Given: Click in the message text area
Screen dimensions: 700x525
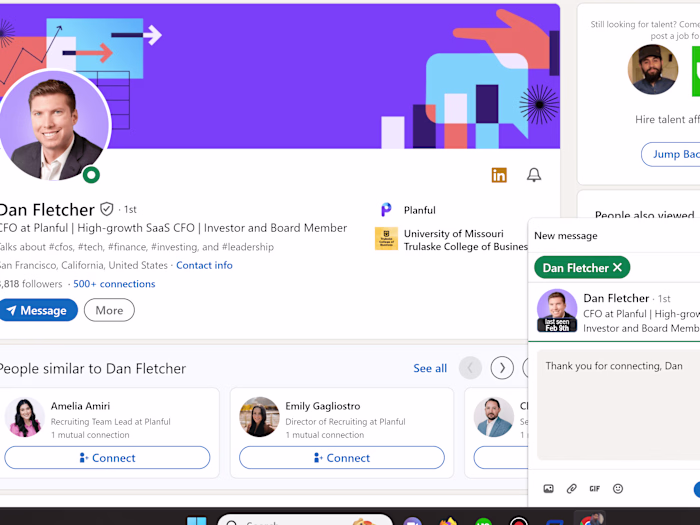Looking at the screenshot, I should (x=618, y=404).
